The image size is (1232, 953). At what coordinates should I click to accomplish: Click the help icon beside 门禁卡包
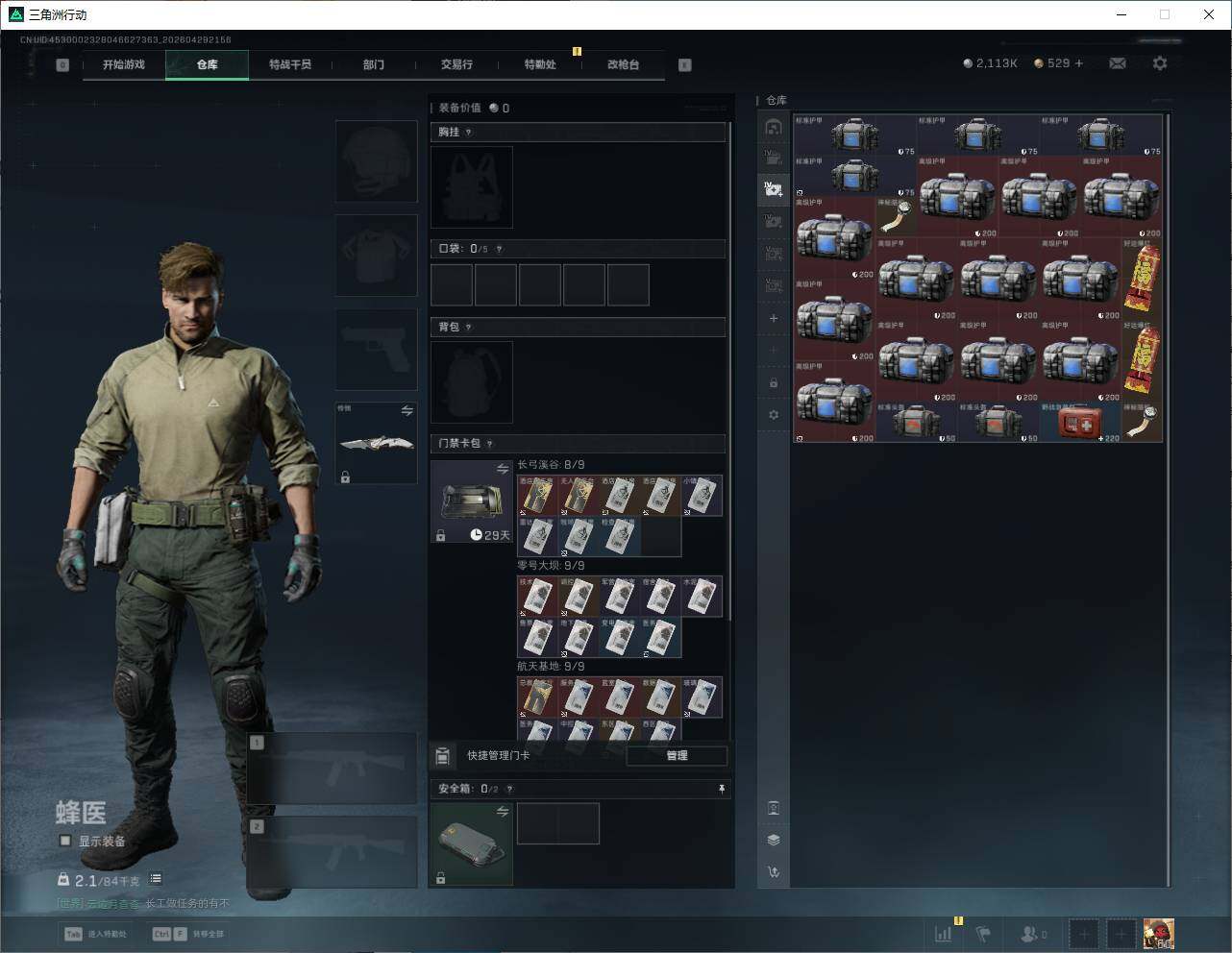point(490,444)
